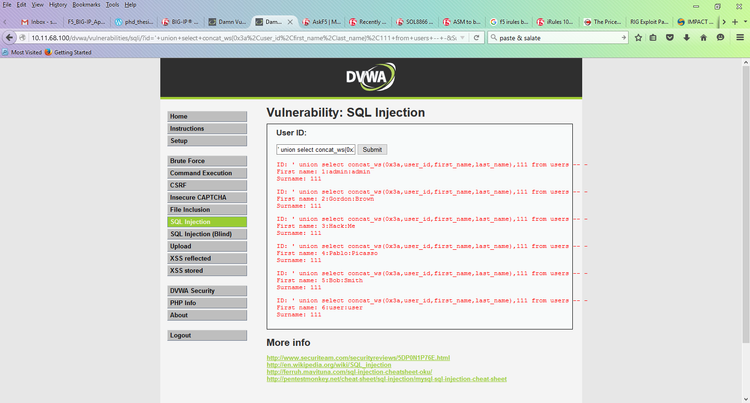Switch to the iRules 10 tab
The height and width of the screenshot is (403, 750).
[x=555, y=22]
